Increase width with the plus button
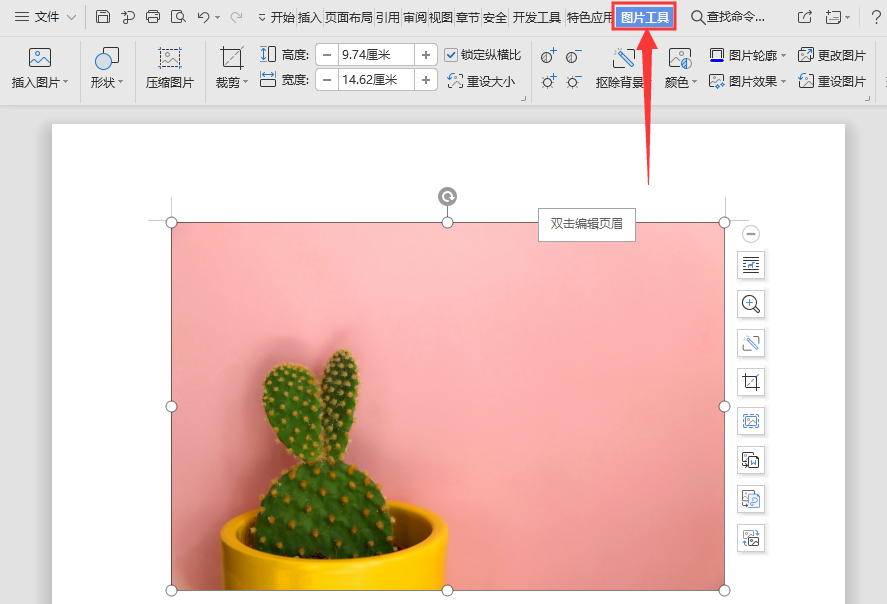 click(x=426, y=80)
